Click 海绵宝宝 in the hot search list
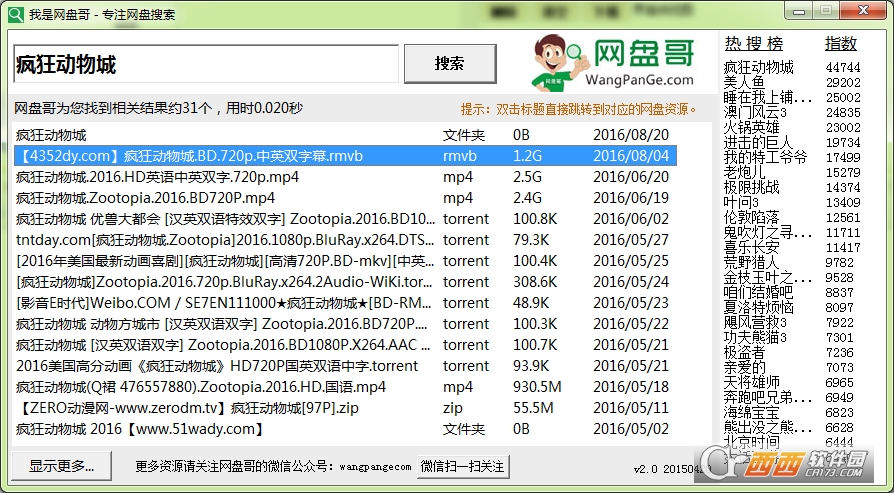 pyautogui.click(x=751, y=413)
